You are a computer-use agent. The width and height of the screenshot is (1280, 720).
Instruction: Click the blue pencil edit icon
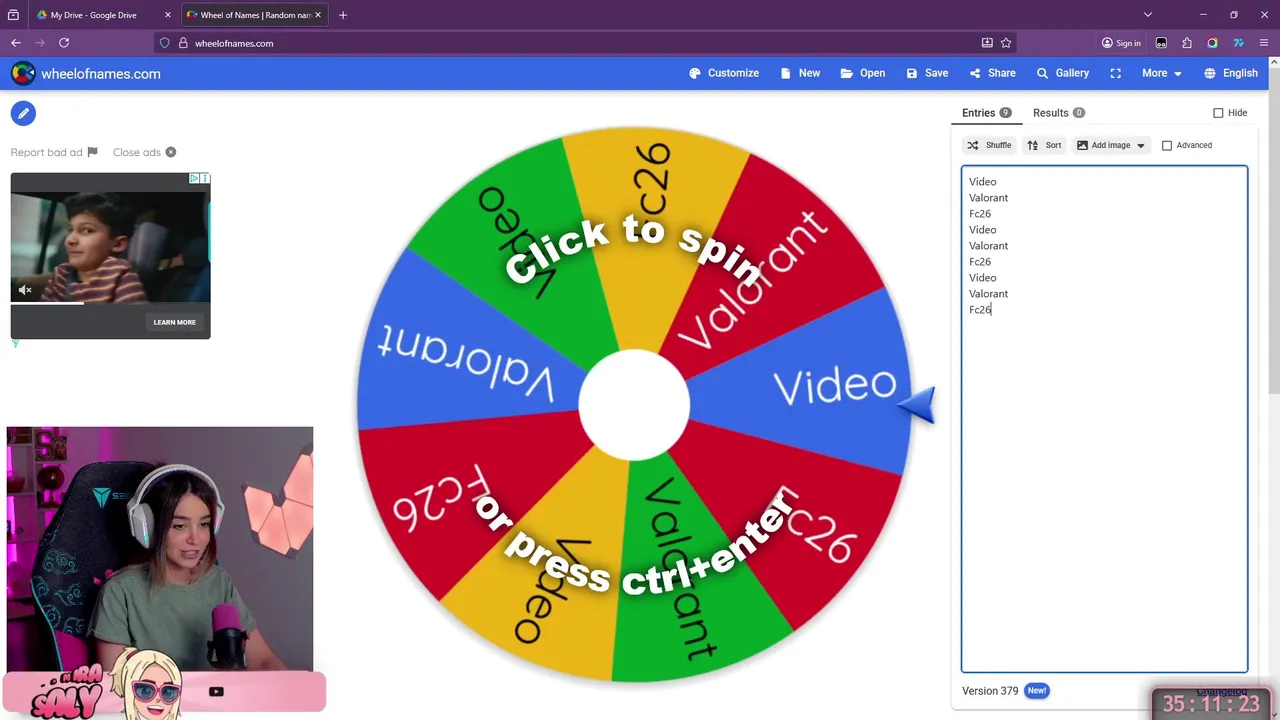click(x=23, y=114)
